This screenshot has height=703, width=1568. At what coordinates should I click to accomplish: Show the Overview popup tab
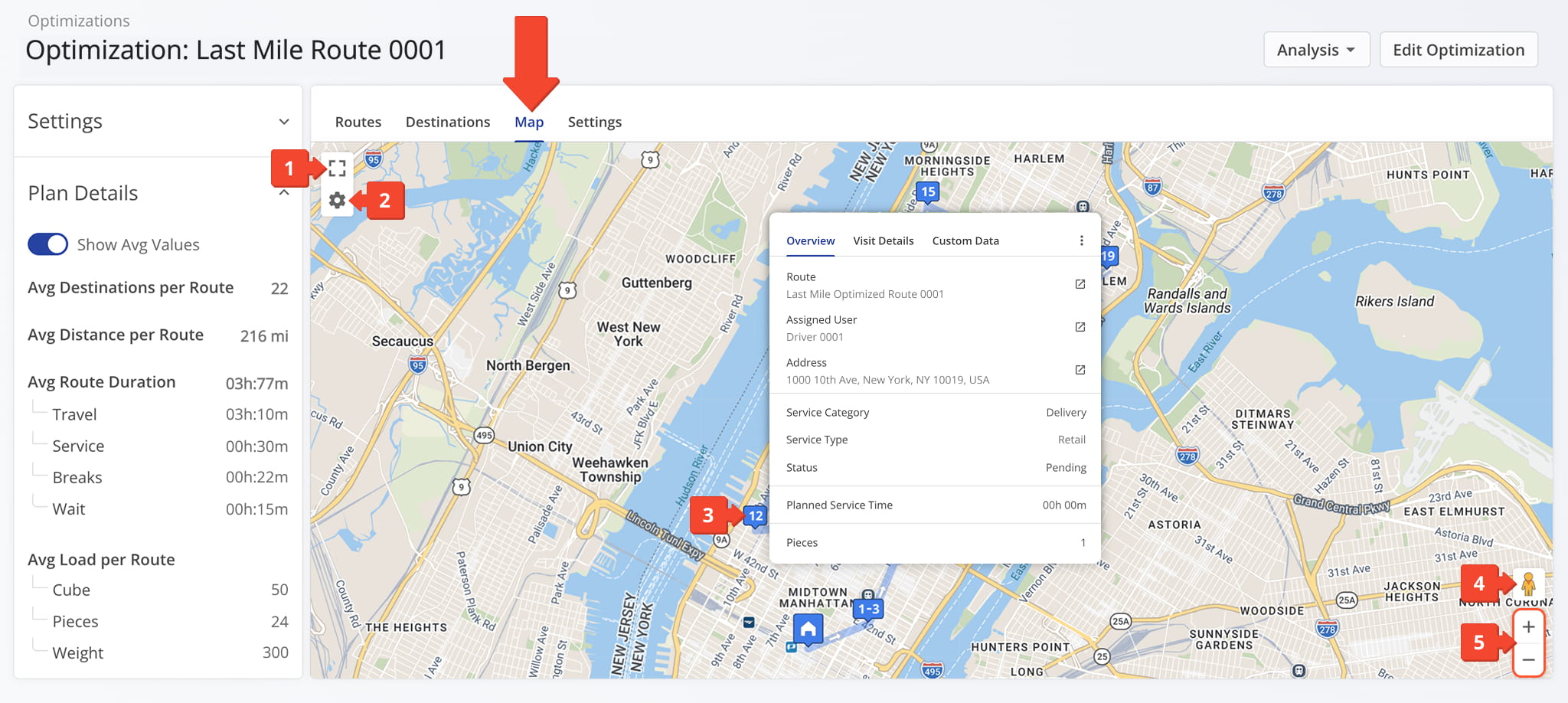click(810, 240)
